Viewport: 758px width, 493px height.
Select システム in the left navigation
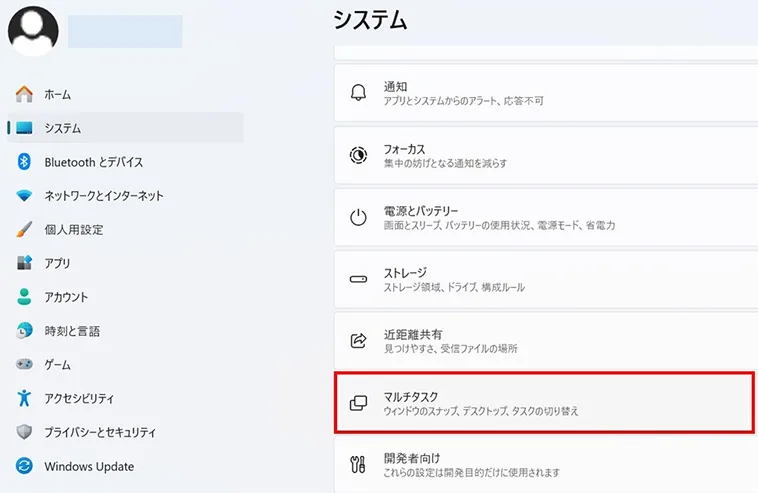point(62,128)
